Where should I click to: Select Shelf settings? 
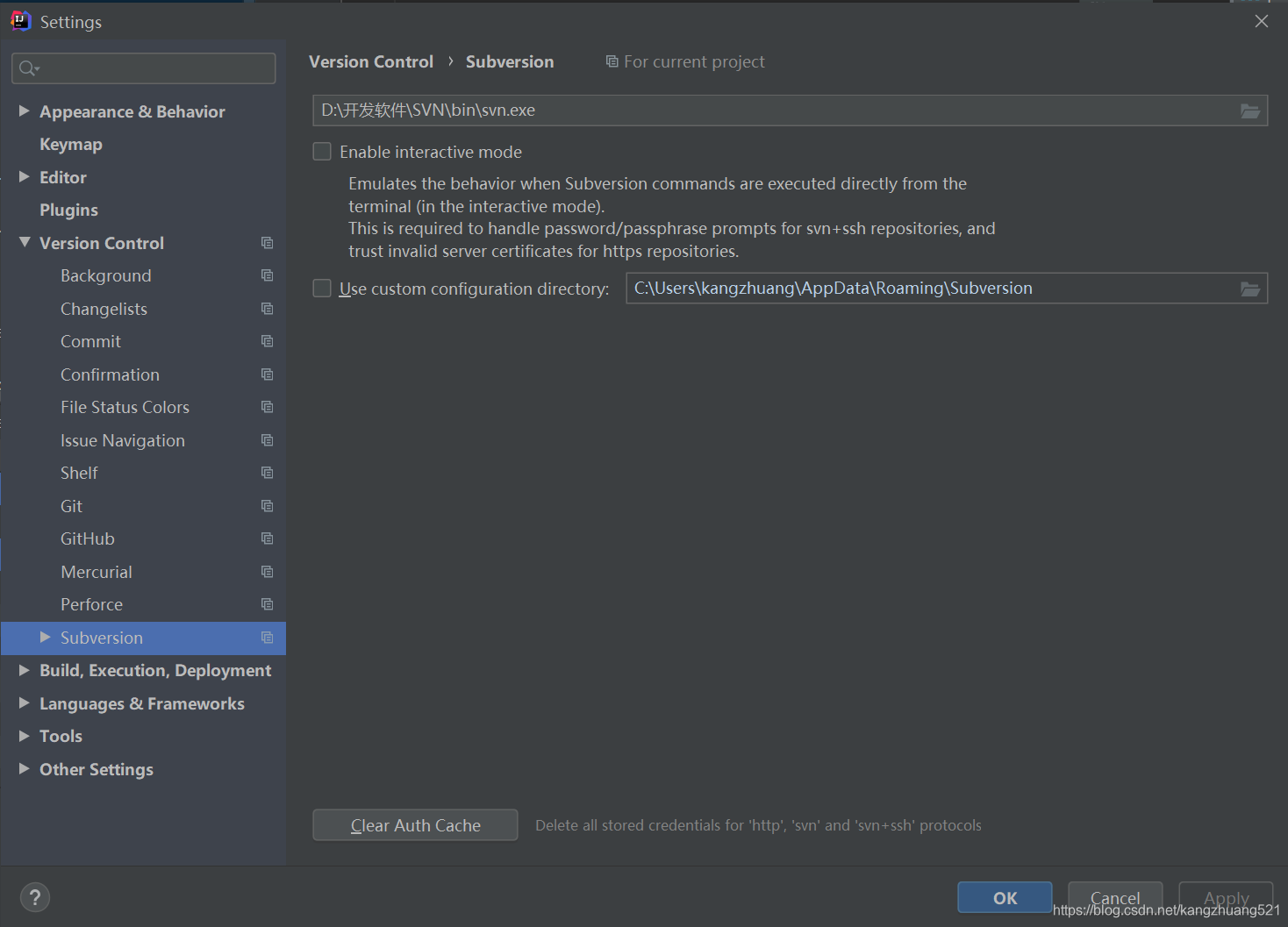coord(79,473)
